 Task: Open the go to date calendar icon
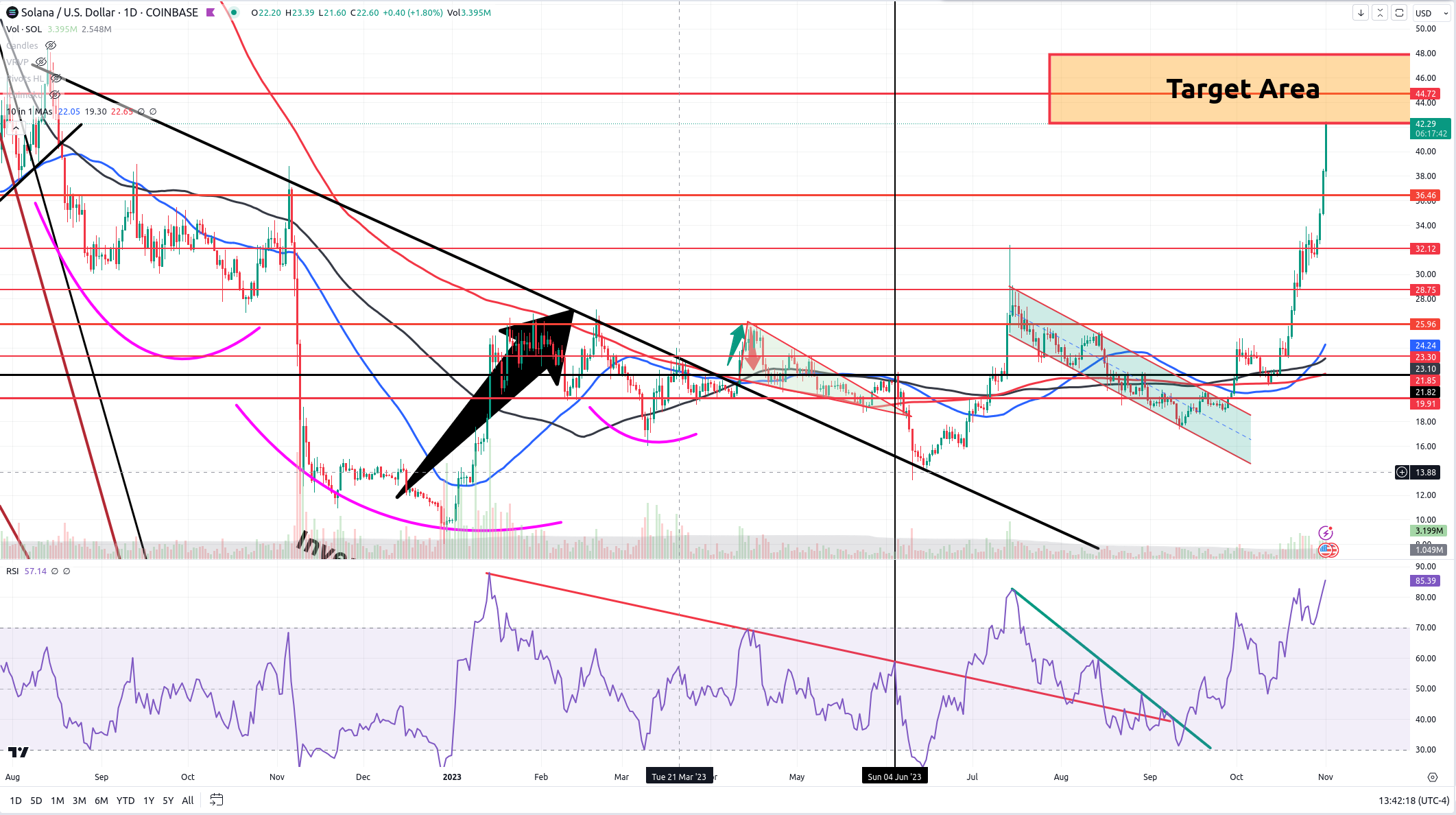point(217,800)
